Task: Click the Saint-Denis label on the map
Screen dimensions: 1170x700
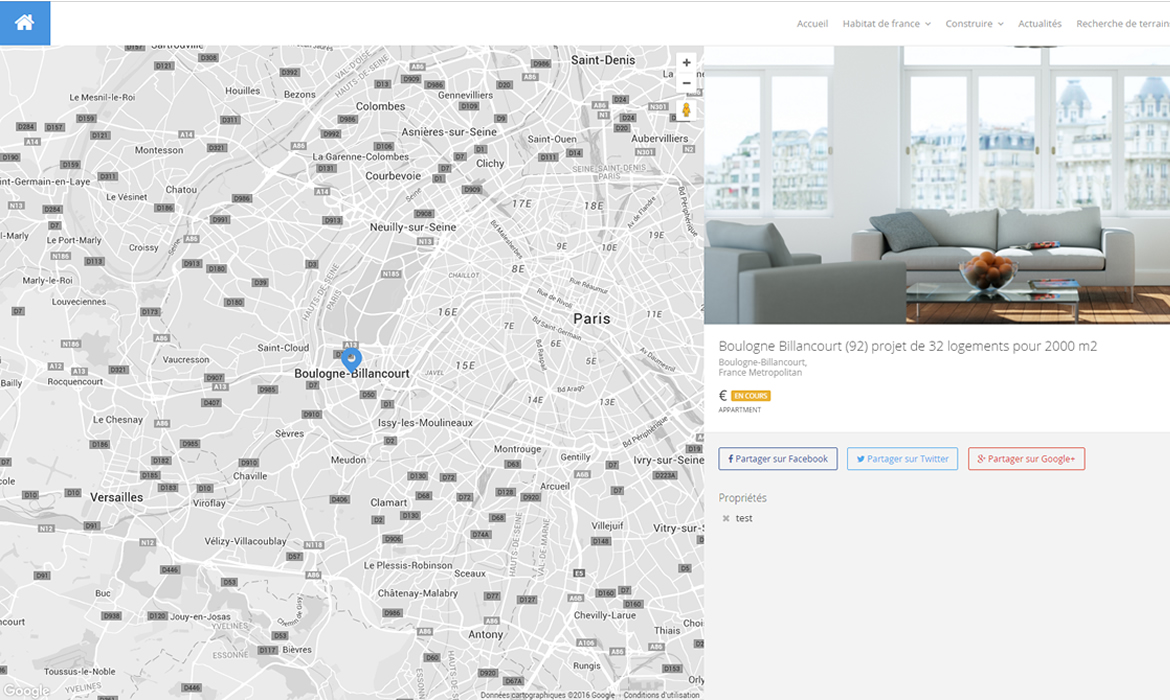Action: click(x=603, y=60)
